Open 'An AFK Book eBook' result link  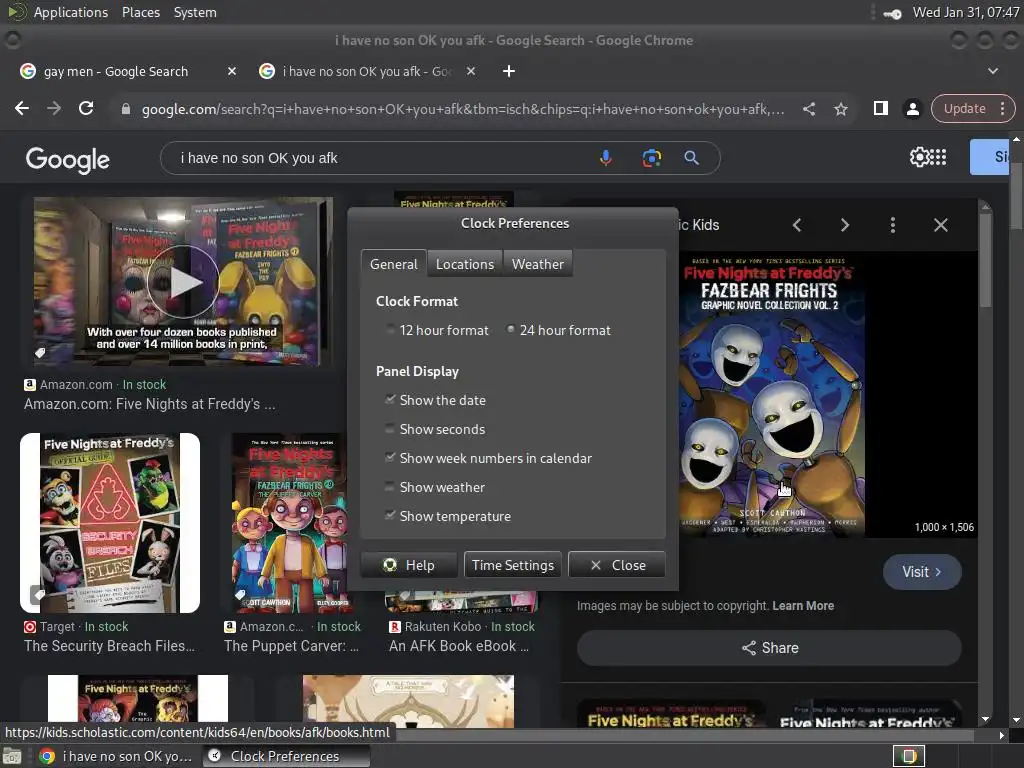[458, 646]
